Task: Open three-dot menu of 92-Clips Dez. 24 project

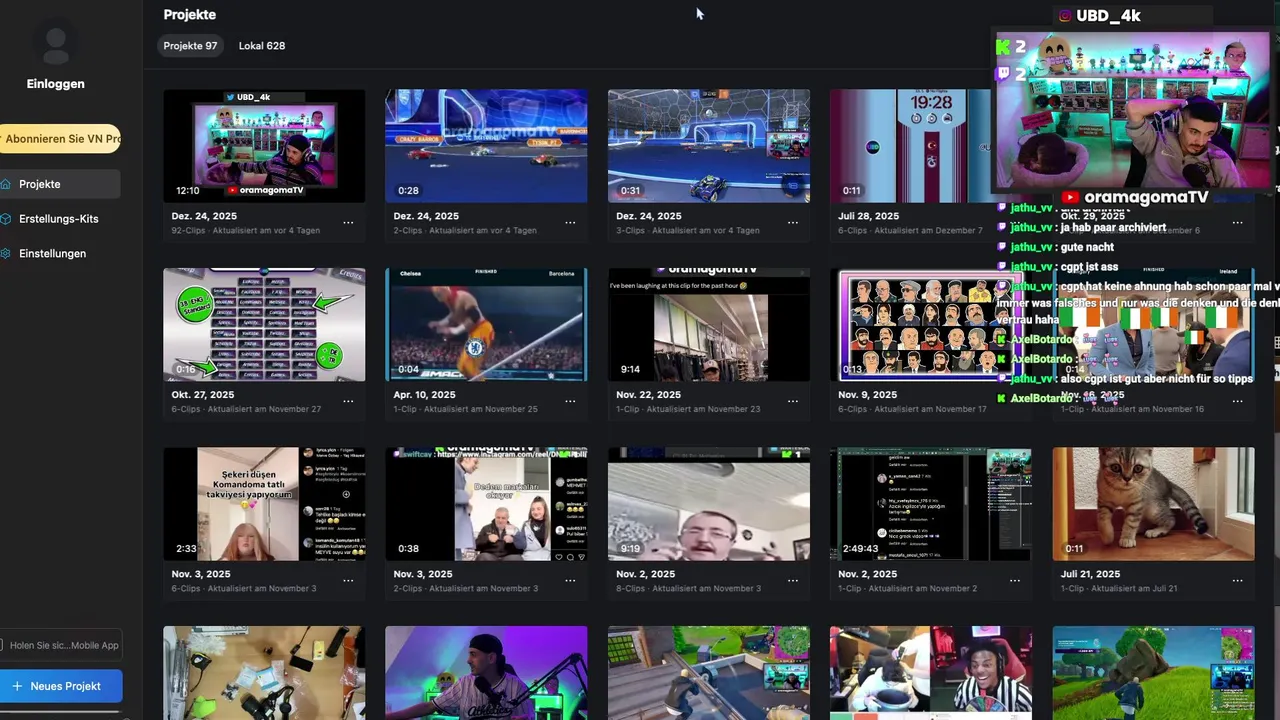Action: coord(348,222)
